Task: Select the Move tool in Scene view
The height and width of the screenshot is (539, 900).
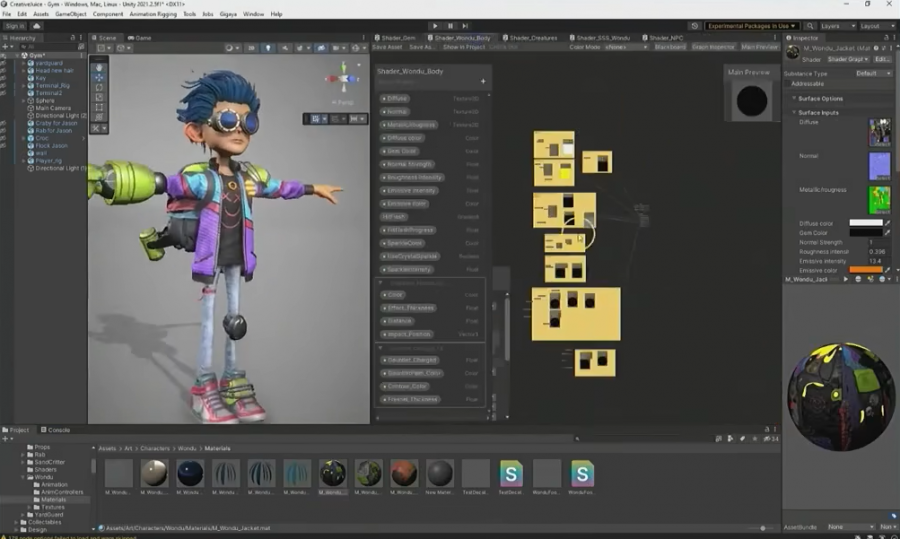Action: pos(99,77)
